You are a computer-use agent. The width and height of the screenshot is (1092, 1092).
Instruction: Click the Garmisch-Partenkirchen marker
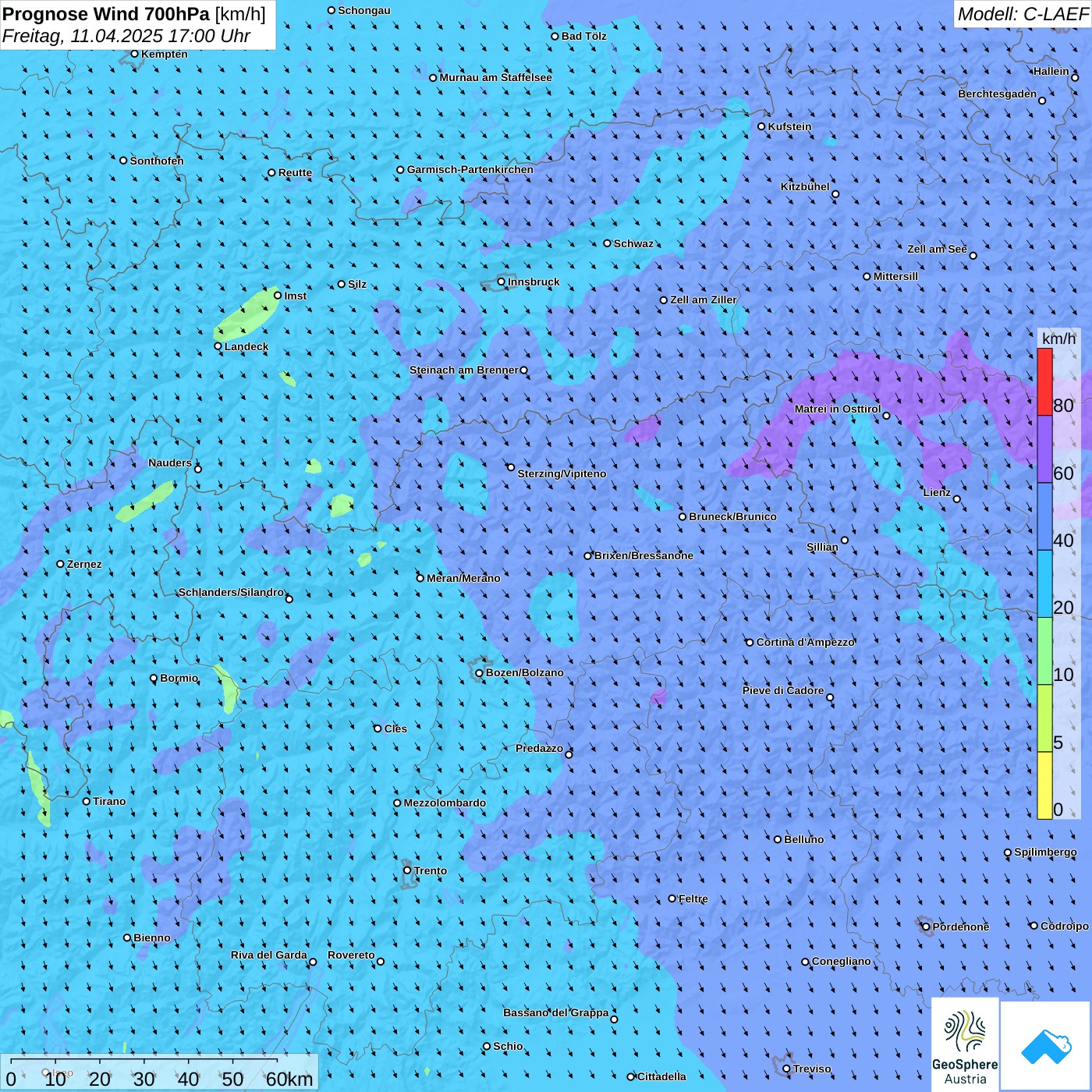click(x=401, y=169)
